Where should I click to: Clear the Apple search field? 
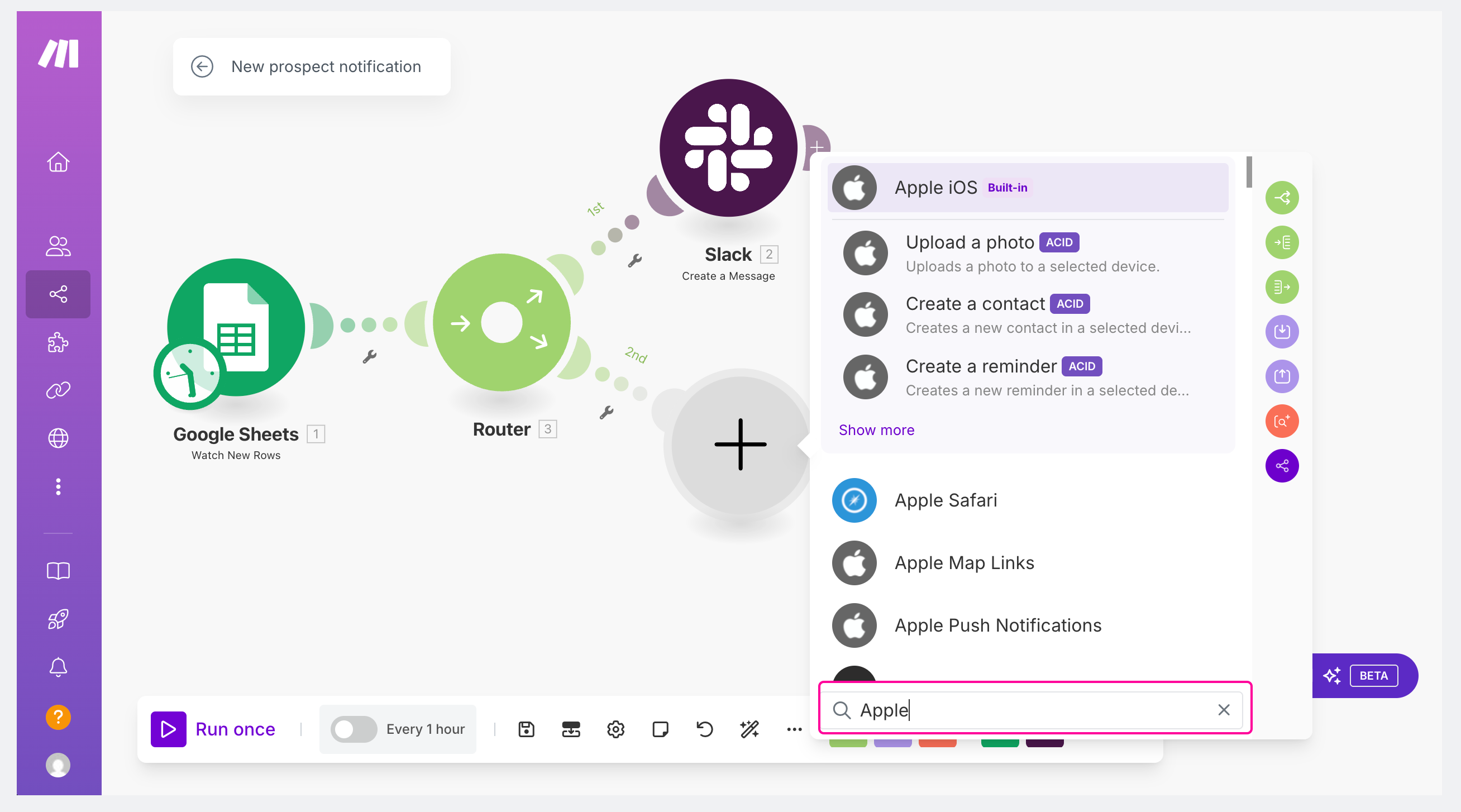pos(1223,709)
